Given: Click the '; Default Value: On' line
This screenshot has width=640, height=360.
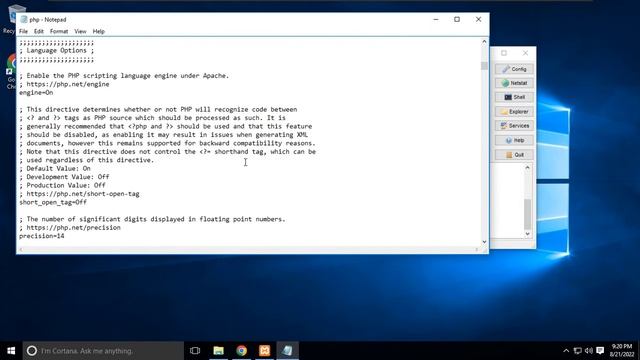Looking at the screenshot, I should (55, 169).
